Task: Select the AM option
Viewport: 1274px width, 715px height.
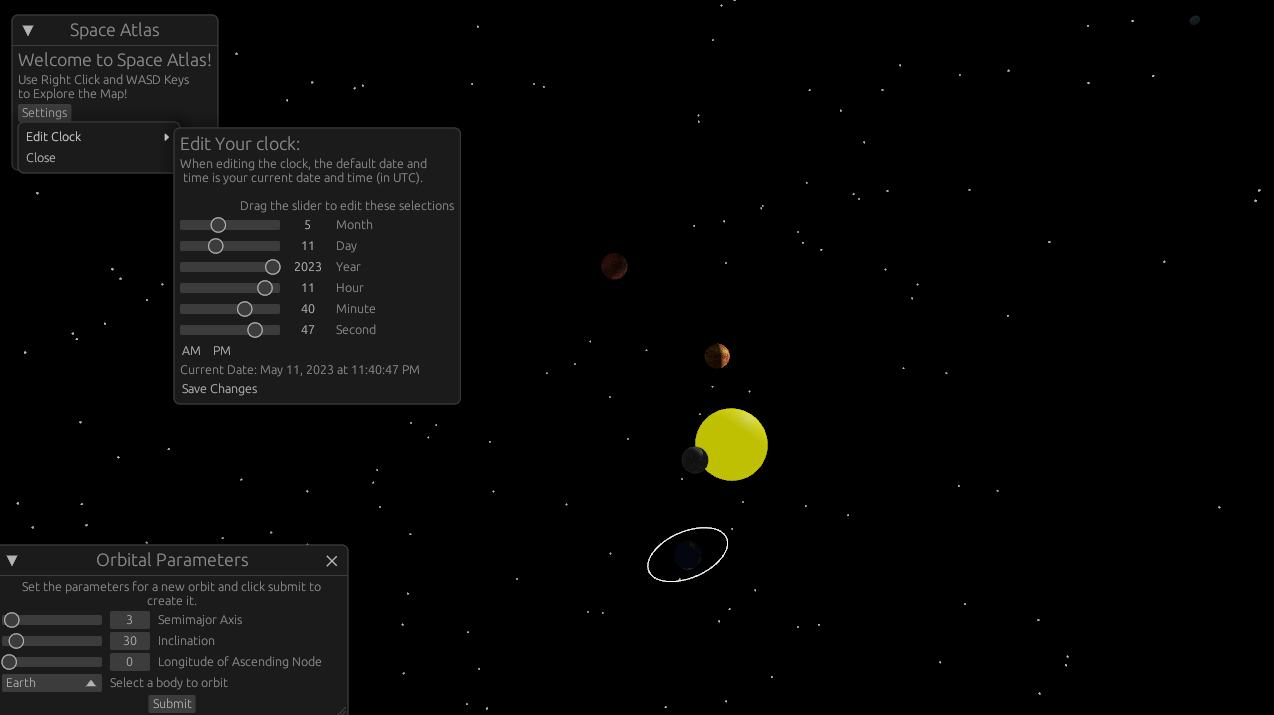Action: coord(191,351)
